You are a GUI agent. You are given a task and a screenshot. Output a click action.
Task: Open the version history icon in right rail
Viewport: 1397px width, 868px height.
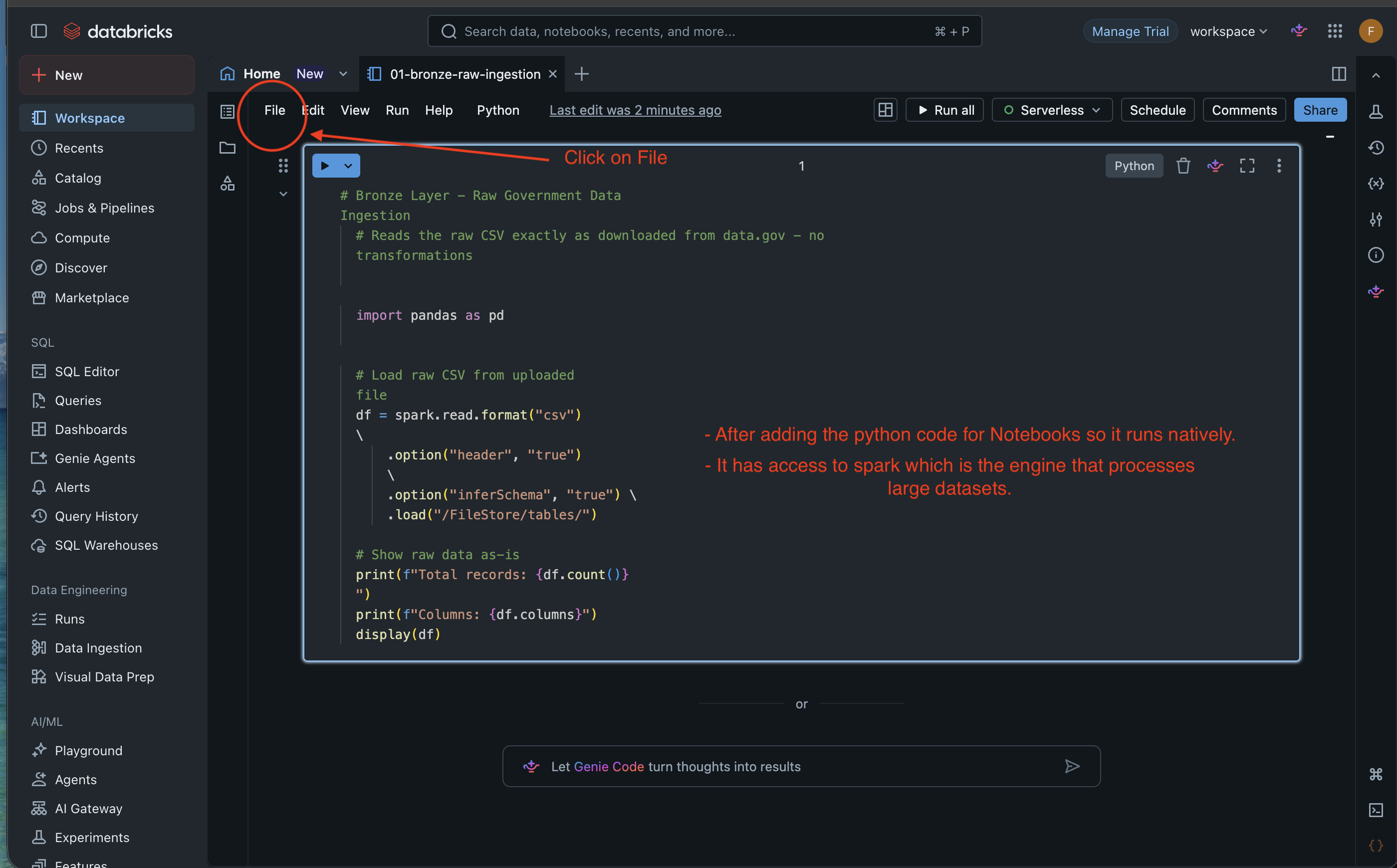[x=1376, y=148]
